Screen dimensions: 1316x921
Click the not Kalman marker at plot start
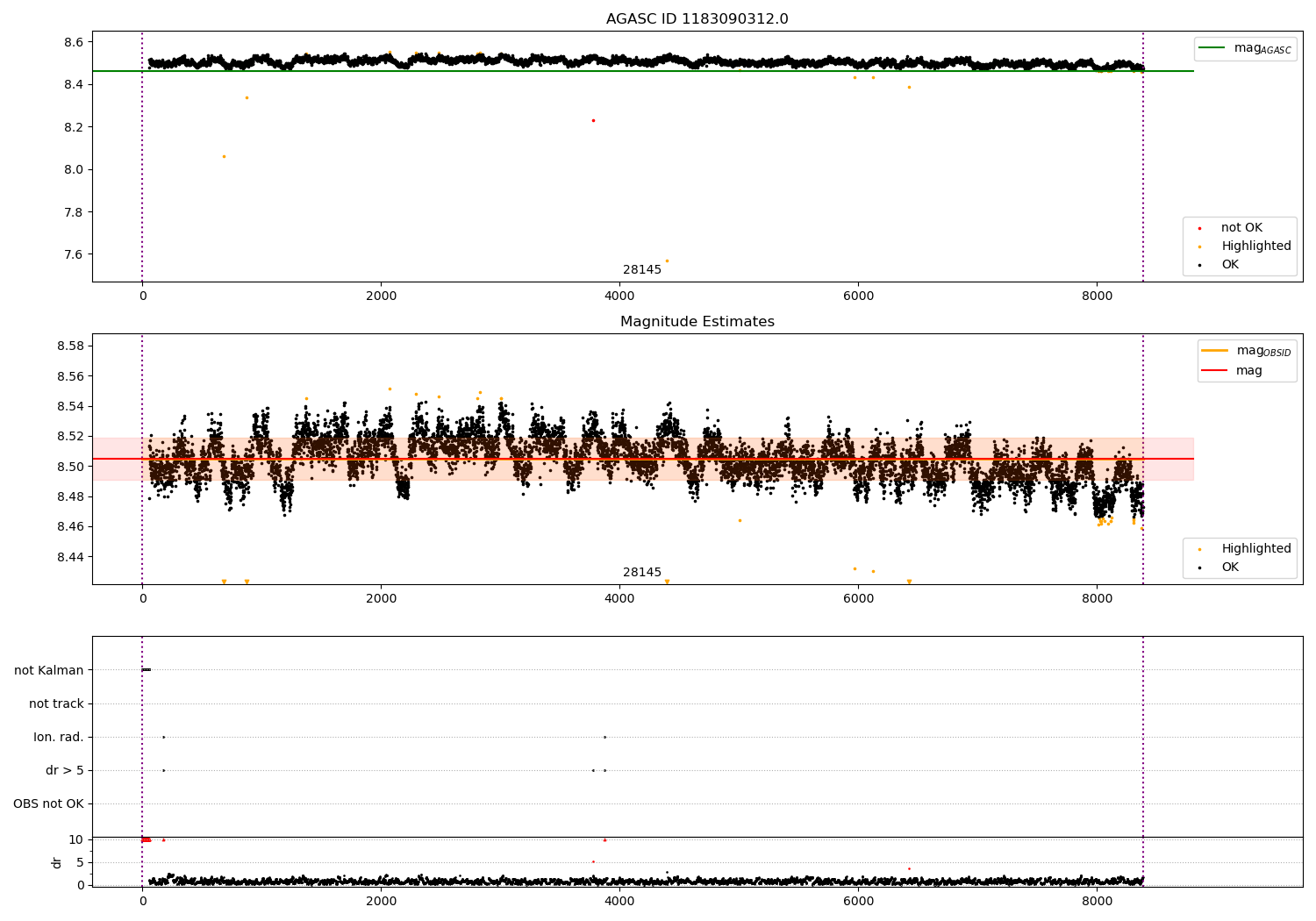coord(147,670)
